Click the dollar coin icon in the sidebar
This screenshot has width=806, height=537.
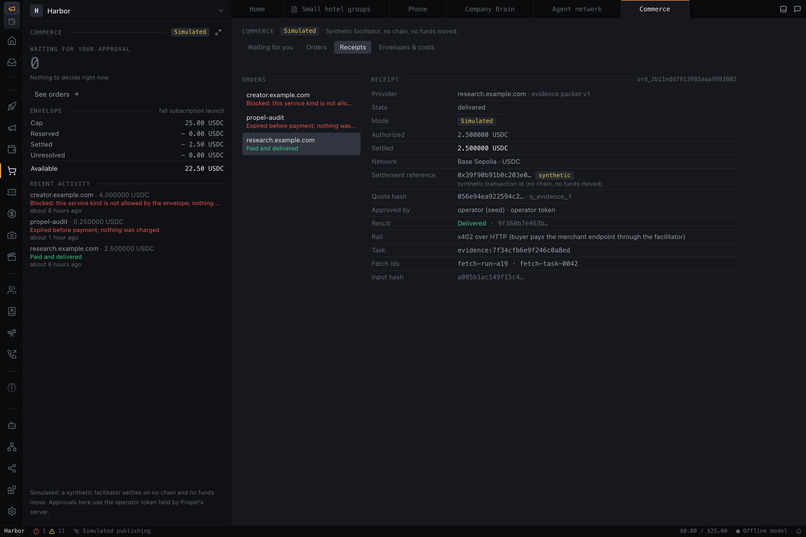(11, 214)
